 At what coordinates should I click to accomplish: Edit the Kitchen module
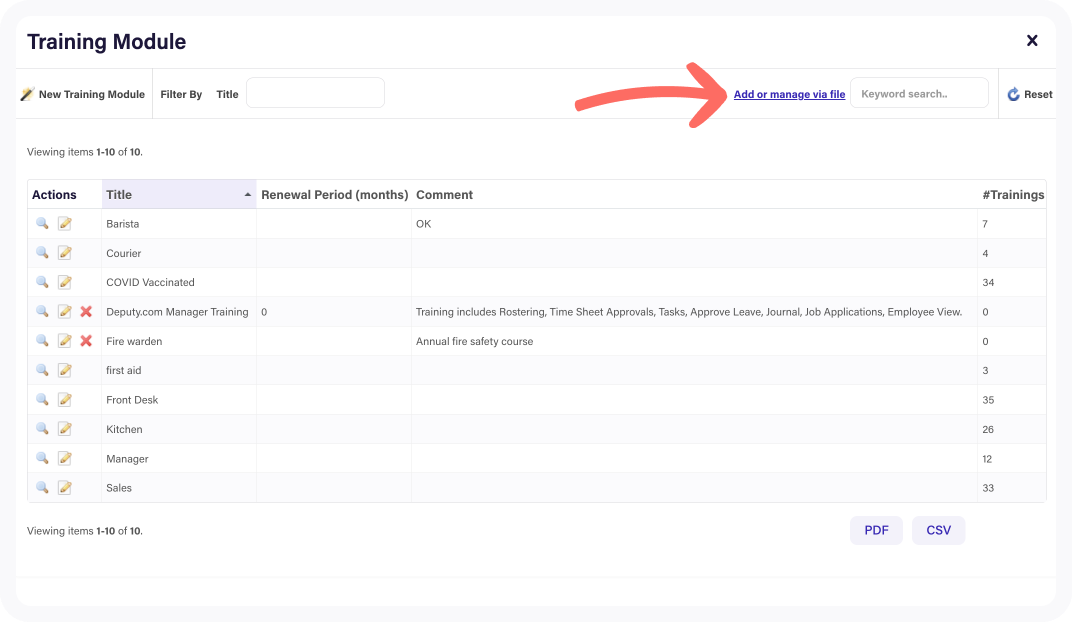[65, 429]
